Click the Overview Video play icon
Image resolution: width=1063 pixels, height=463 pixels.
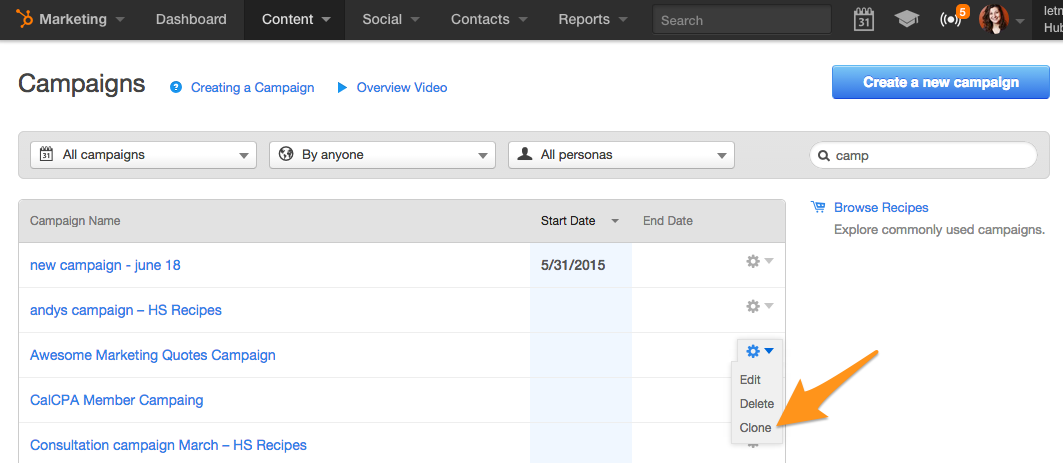tap(342, 87)
